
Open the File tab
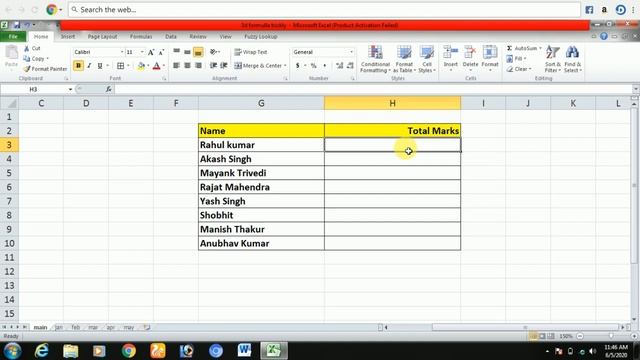[x=13, y=37]
